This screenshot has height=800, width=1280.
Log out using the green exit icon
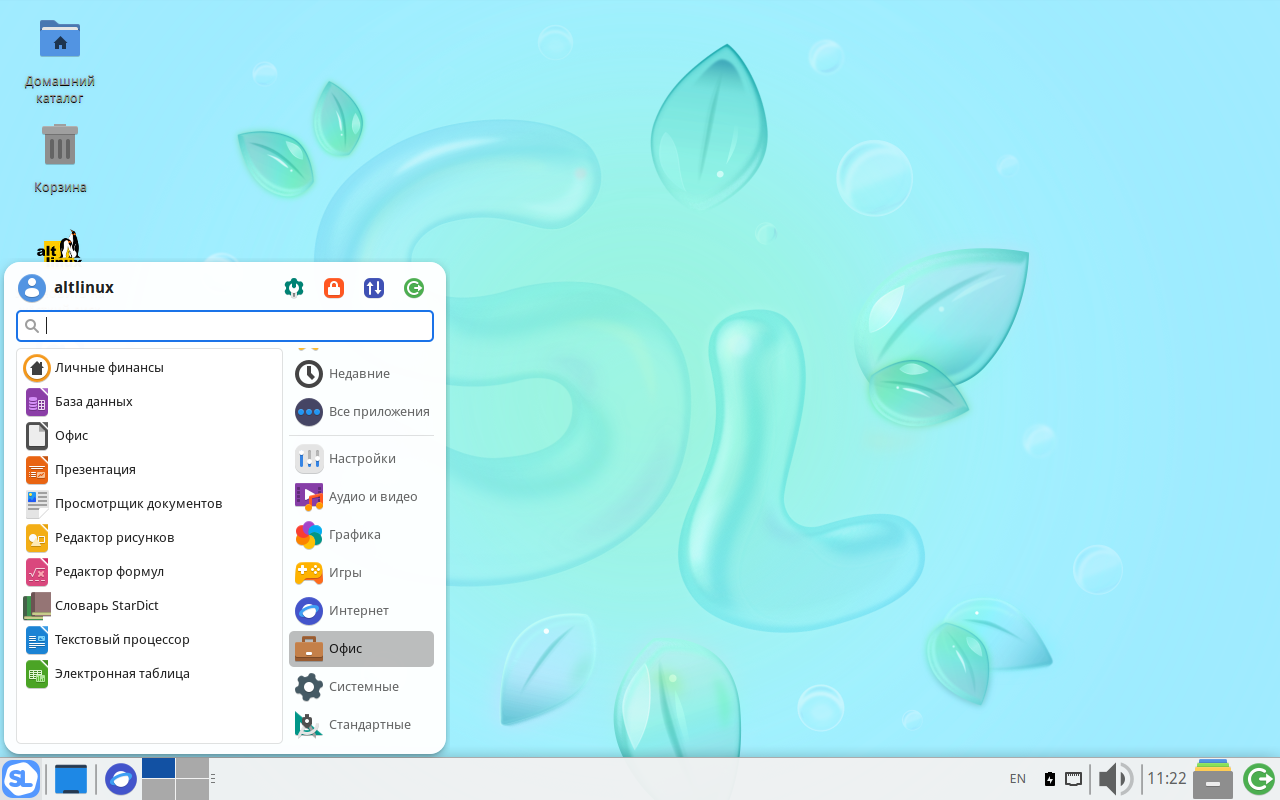[413, 287]
